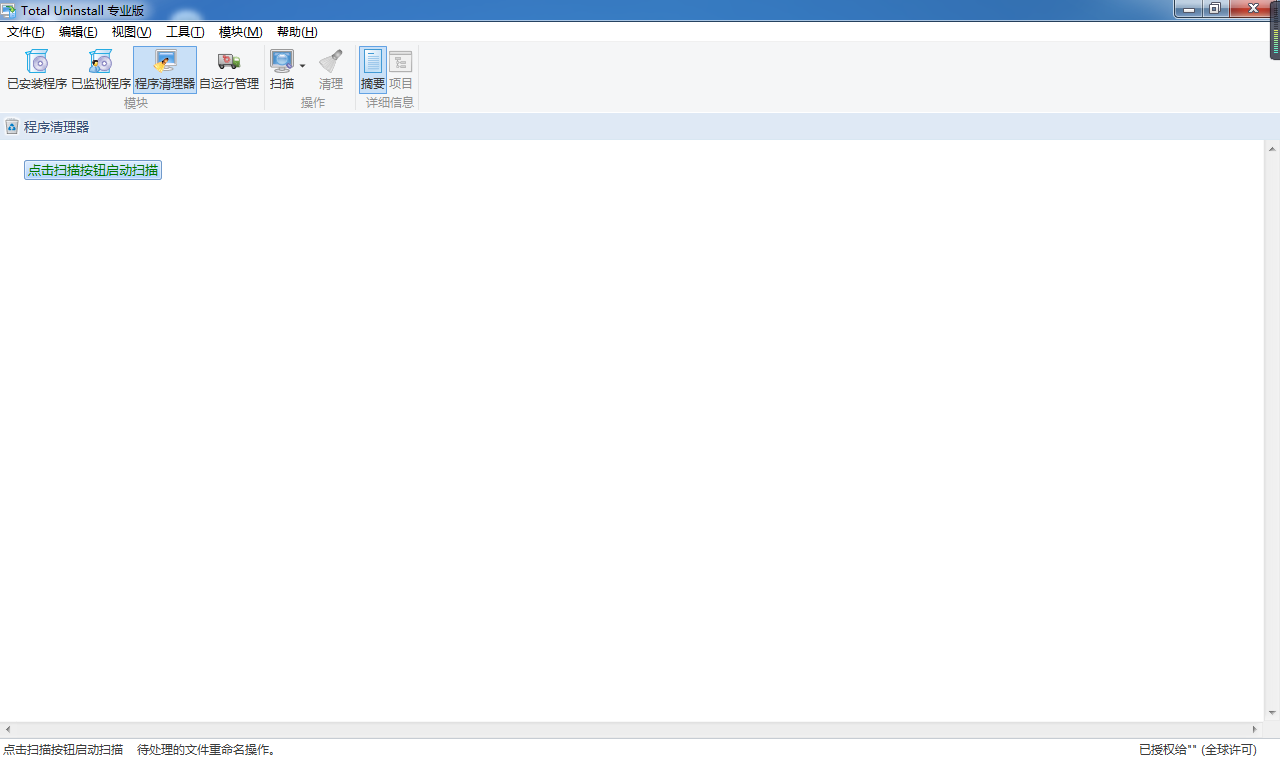Activate the 程序清理器 (Program Cleaner) module icon
Image resolution: width=1280 pixels, height=760 pixels.
pyautogui.click(x=164, y=70)
